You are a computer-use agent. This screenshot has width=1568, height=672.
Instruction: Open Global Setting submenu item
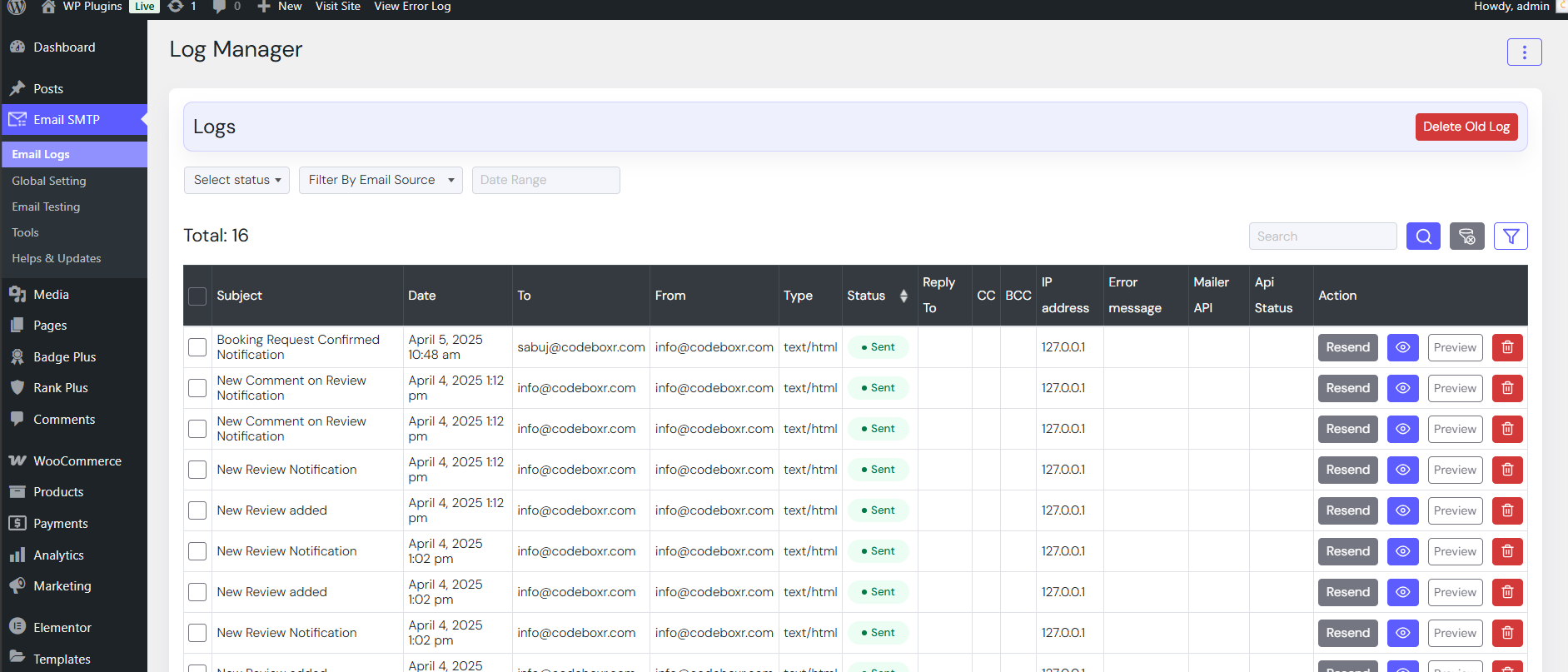(x=49, y=181)
